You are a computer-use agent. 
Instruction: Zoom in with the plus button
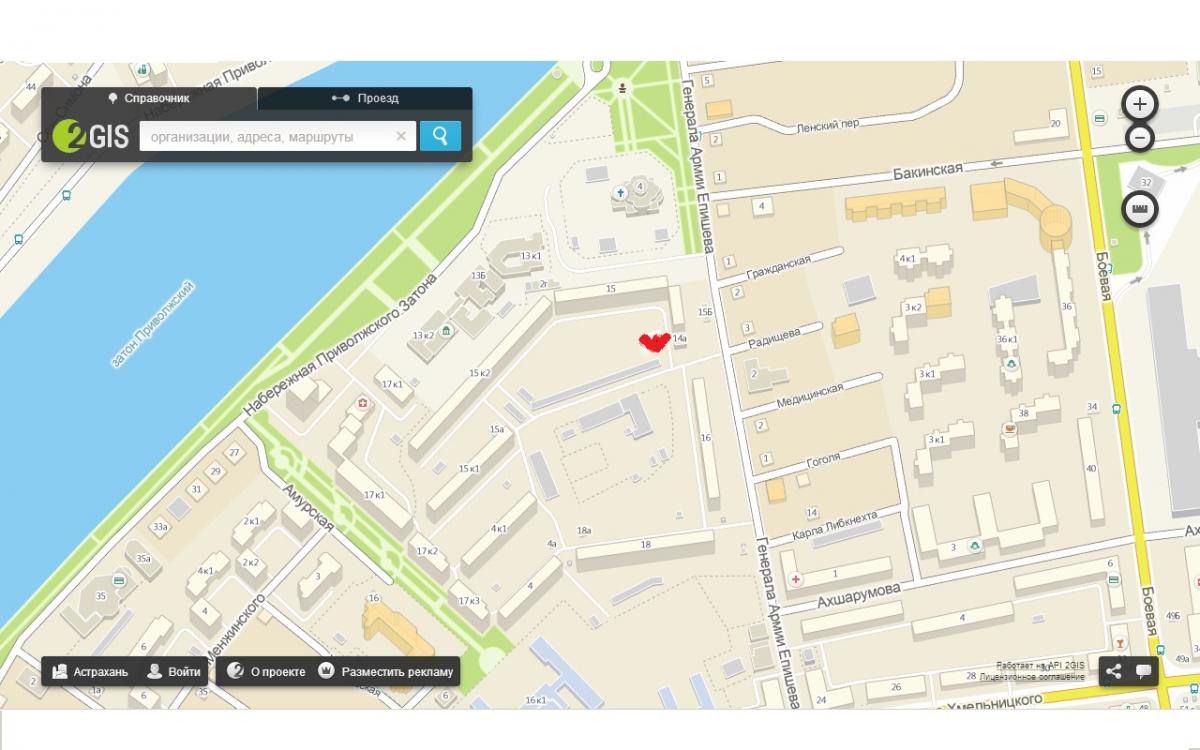point(1140,104)
